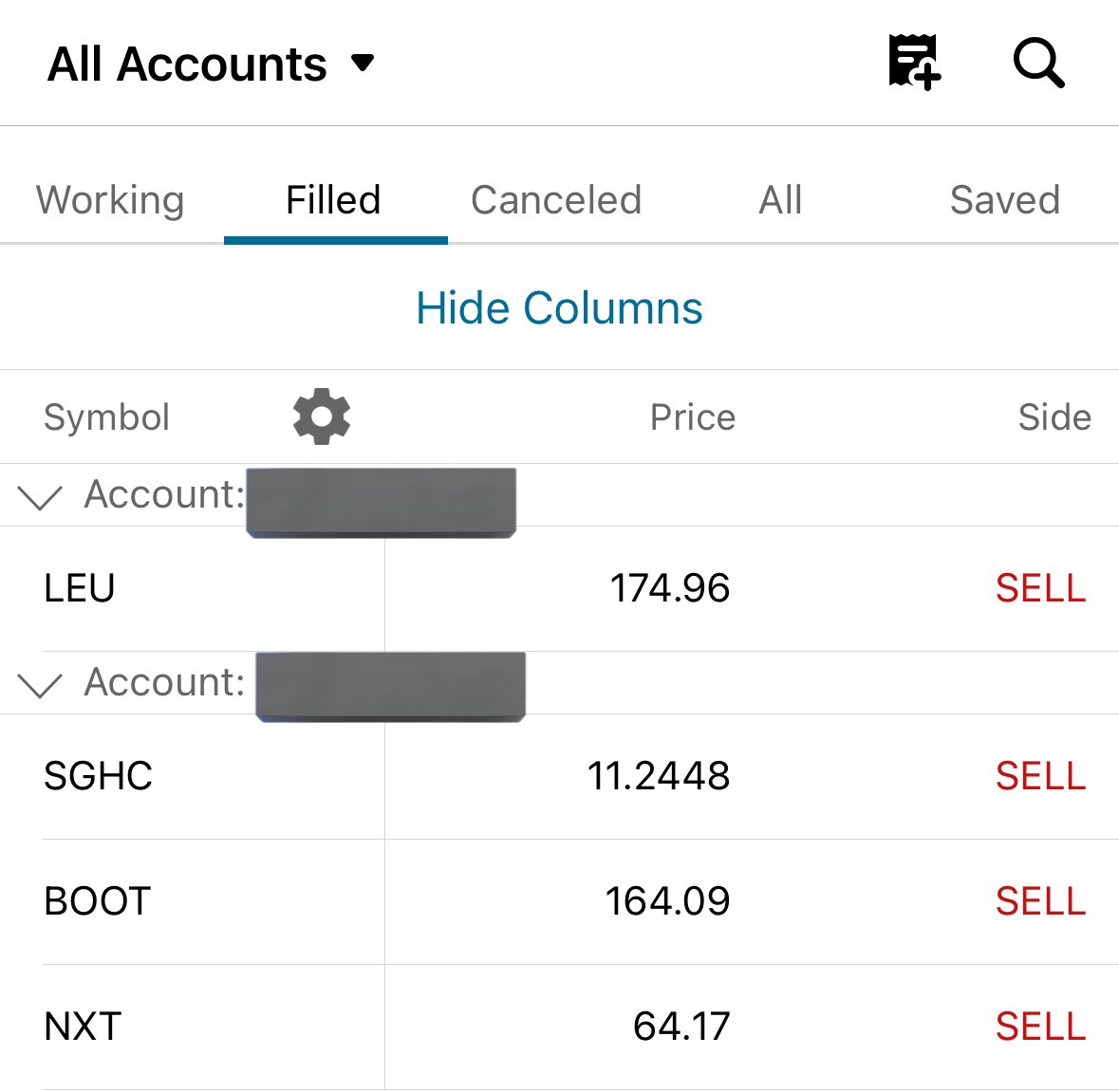Open the All Accounts dropdown
This screenshot has height=1092, width=1119.
pyautogui.click(x=211, y=65)
